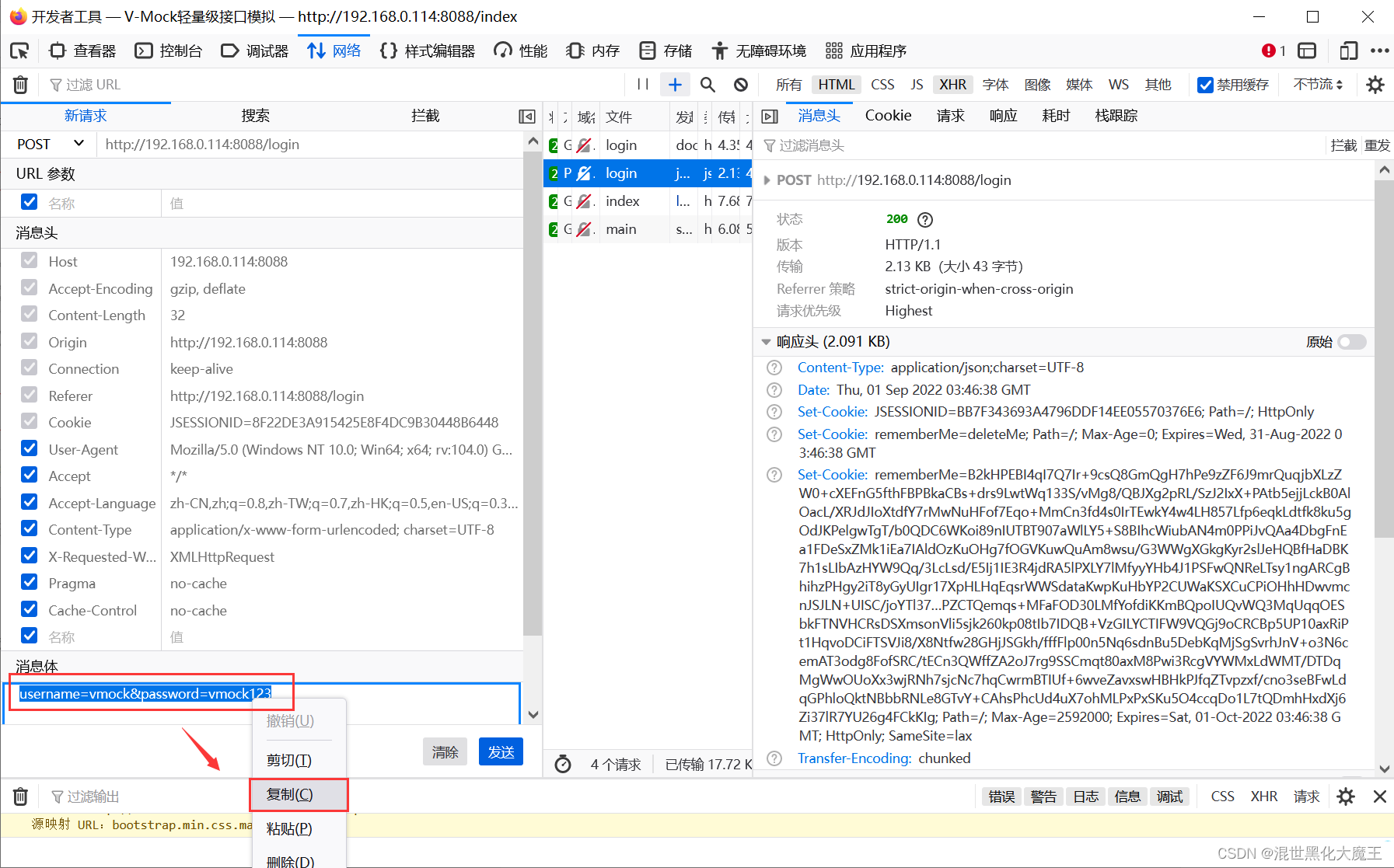This screenshot has height=868, width=1394.
Task: Click the red error count indicator
Action: click(x=1273, y=51)
